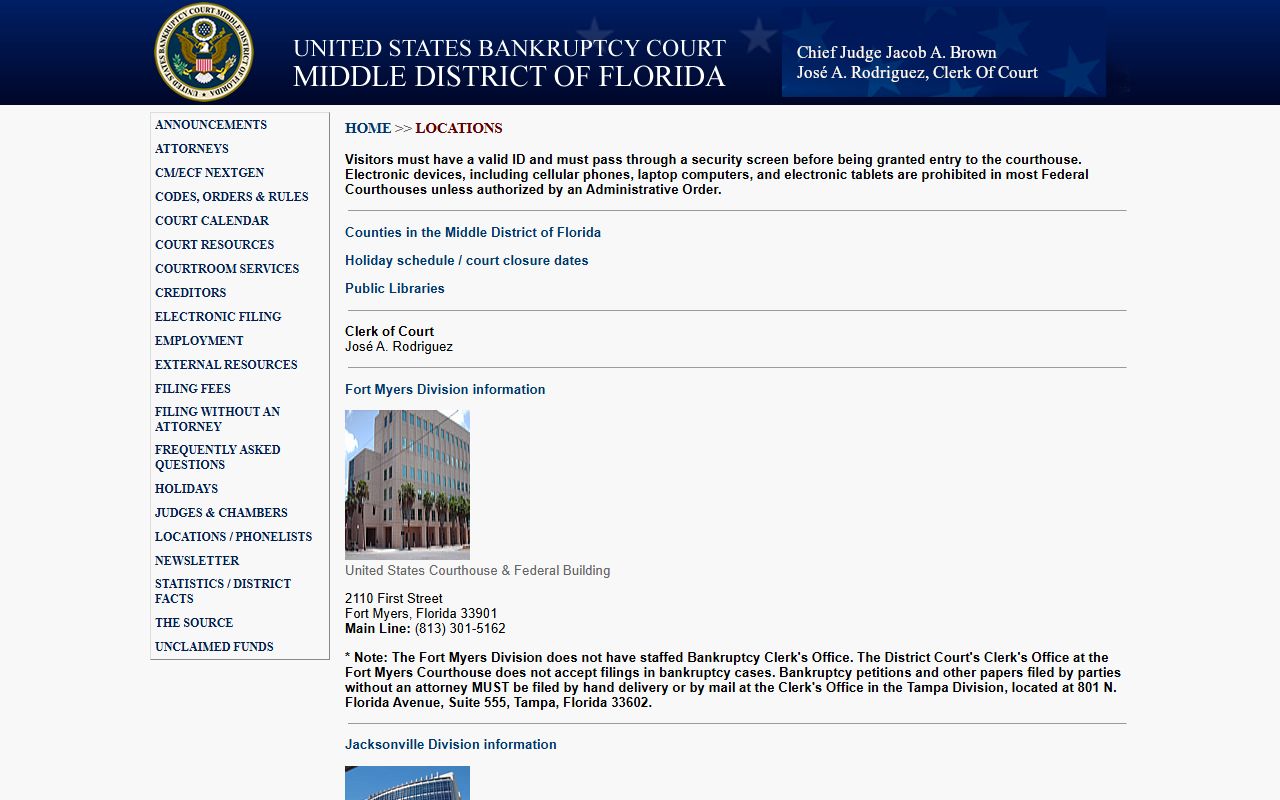The image size is (1280, 800).
Task: Navigate to Court Resources
Action: tap(214, 245)
